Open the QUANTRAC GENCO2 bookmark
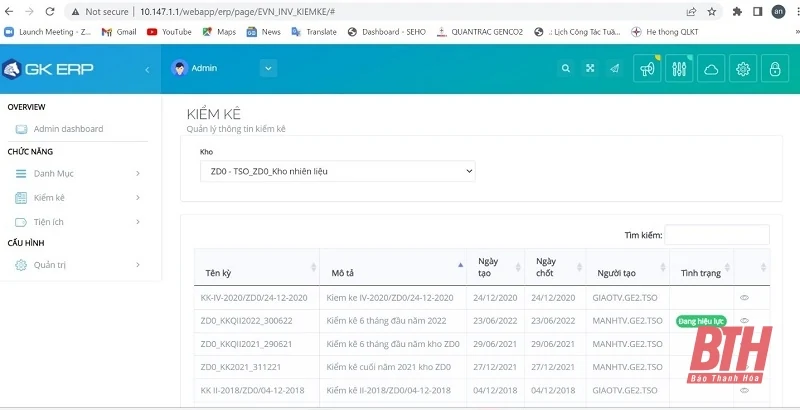This screenshot has width=800, height=410. click(480, 32)
